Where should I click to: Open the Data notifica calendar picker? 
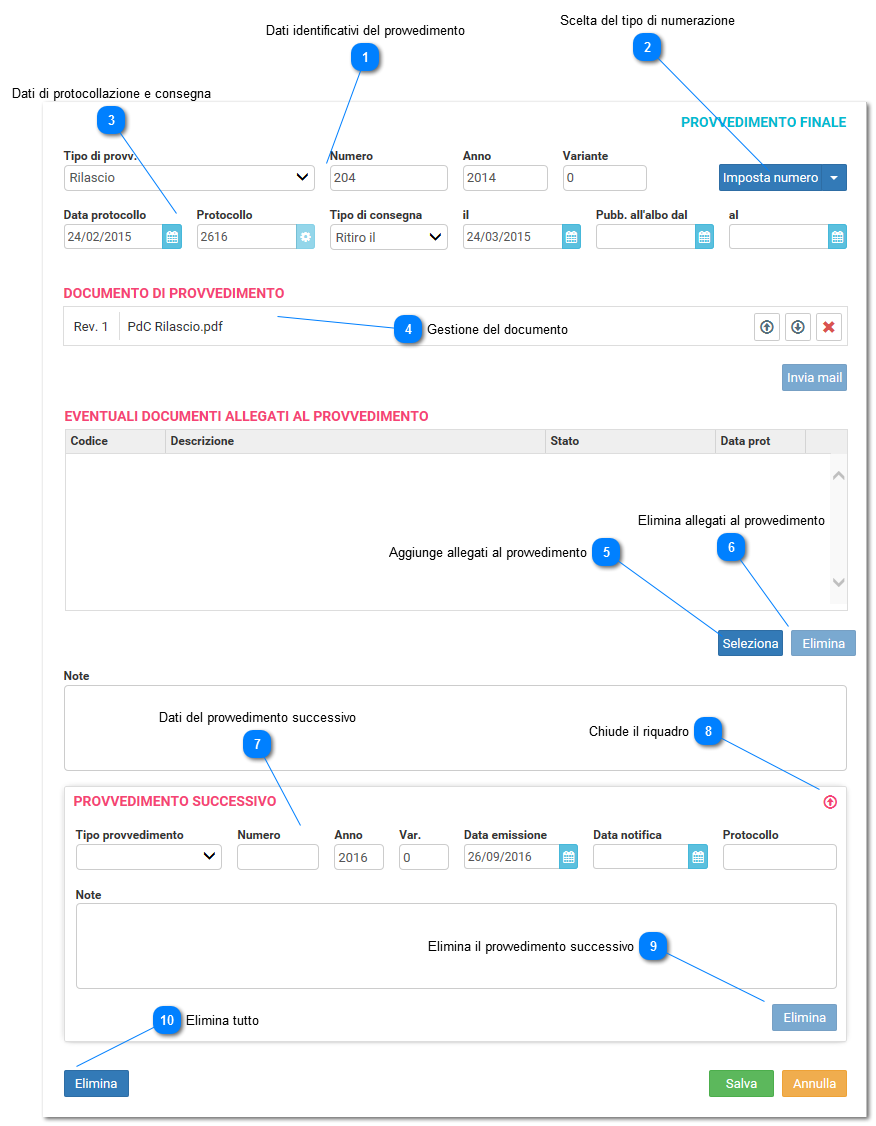click(698, 857)
